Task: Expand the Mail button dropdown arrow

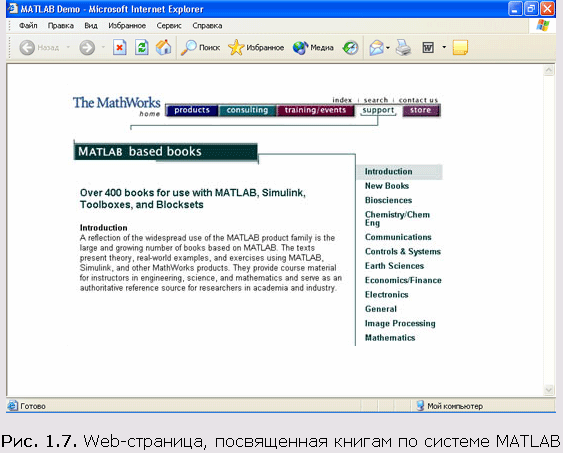Action: click(x=388, y=47)
